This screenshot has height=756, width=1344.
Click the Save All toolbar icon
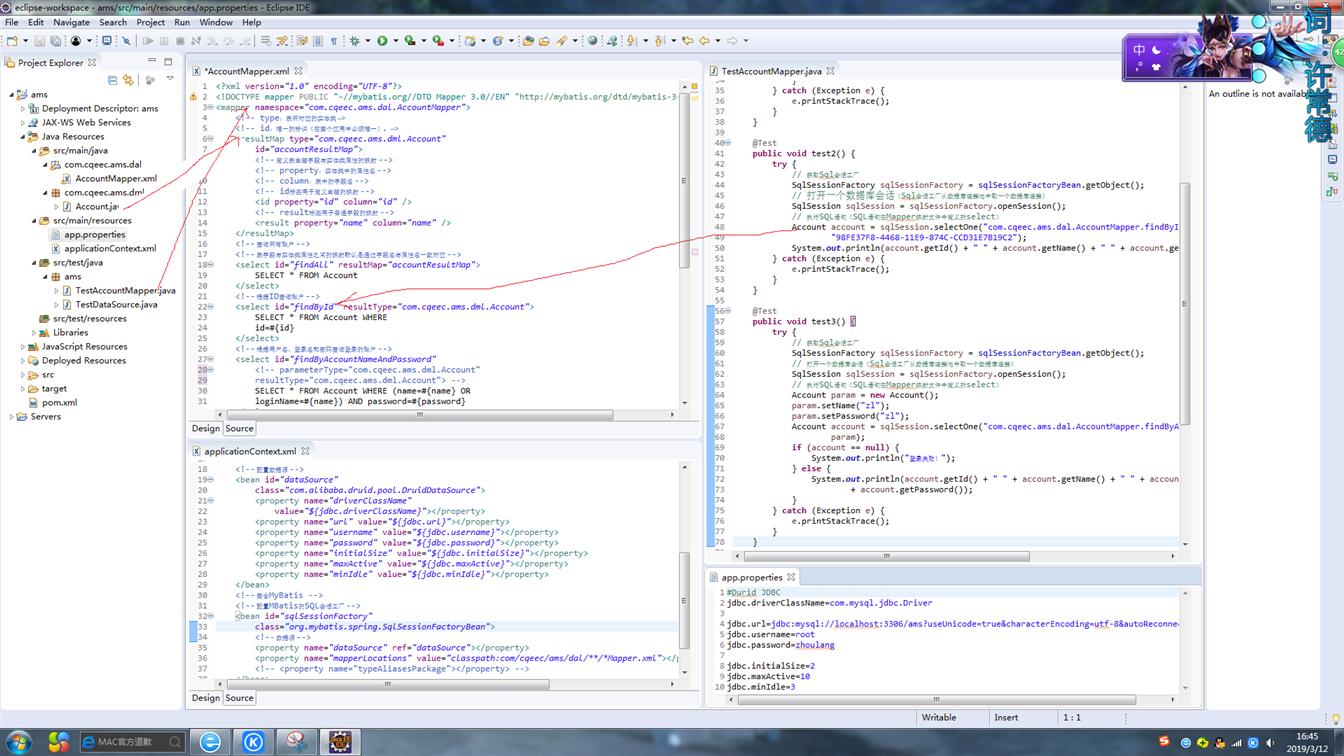(55, 41)
